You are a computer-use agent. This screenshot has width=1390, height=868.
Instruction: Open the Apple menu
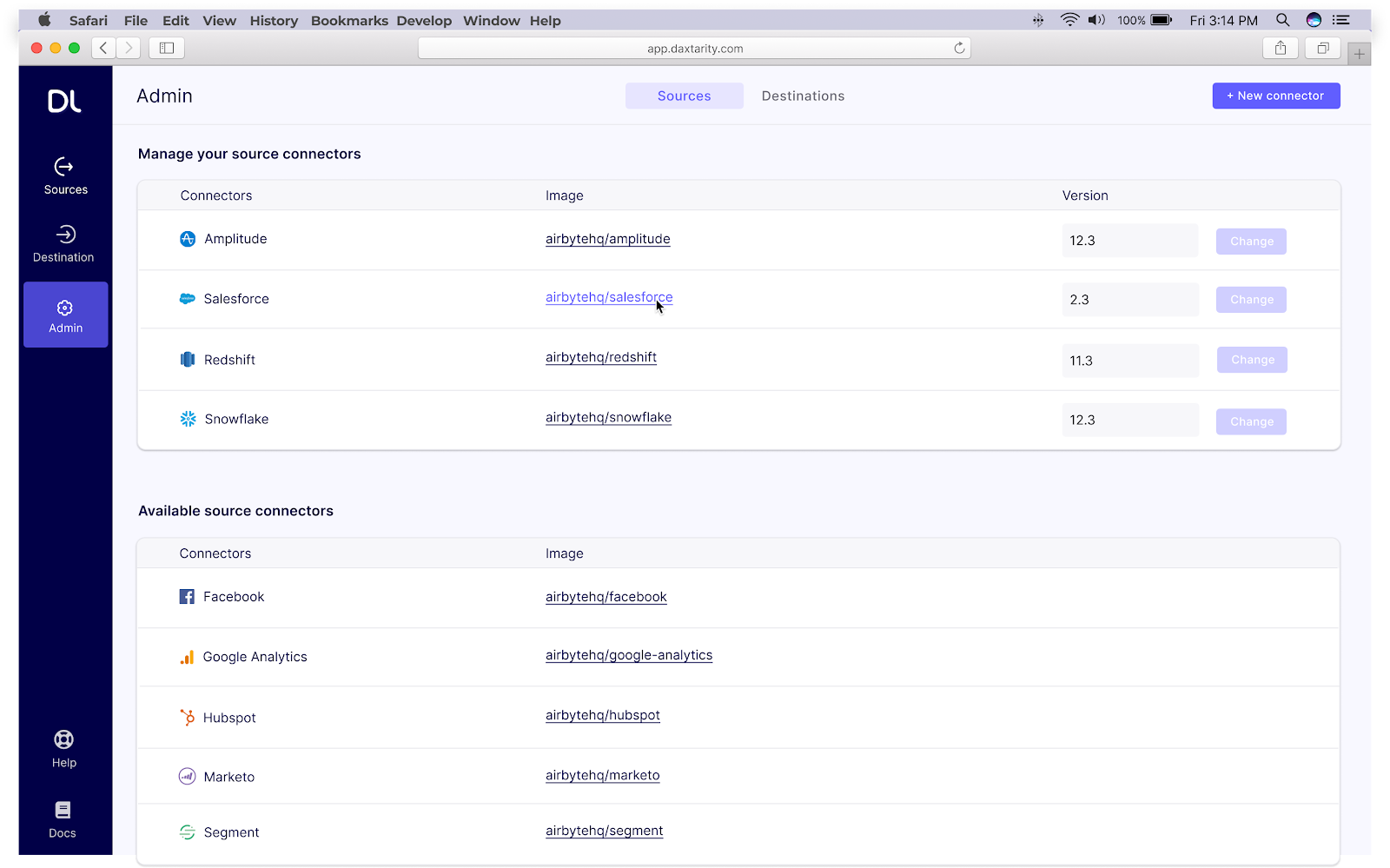tap(44, 20)
